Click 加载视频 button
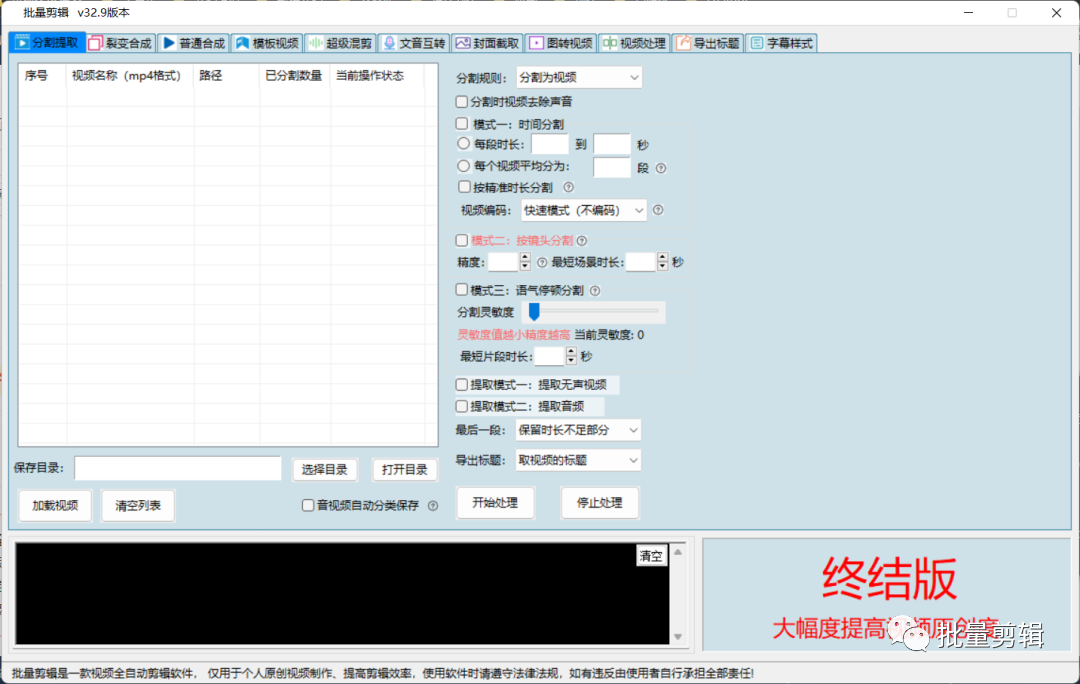This screenshot has height=684, width=1080. [x=55, y=506]
